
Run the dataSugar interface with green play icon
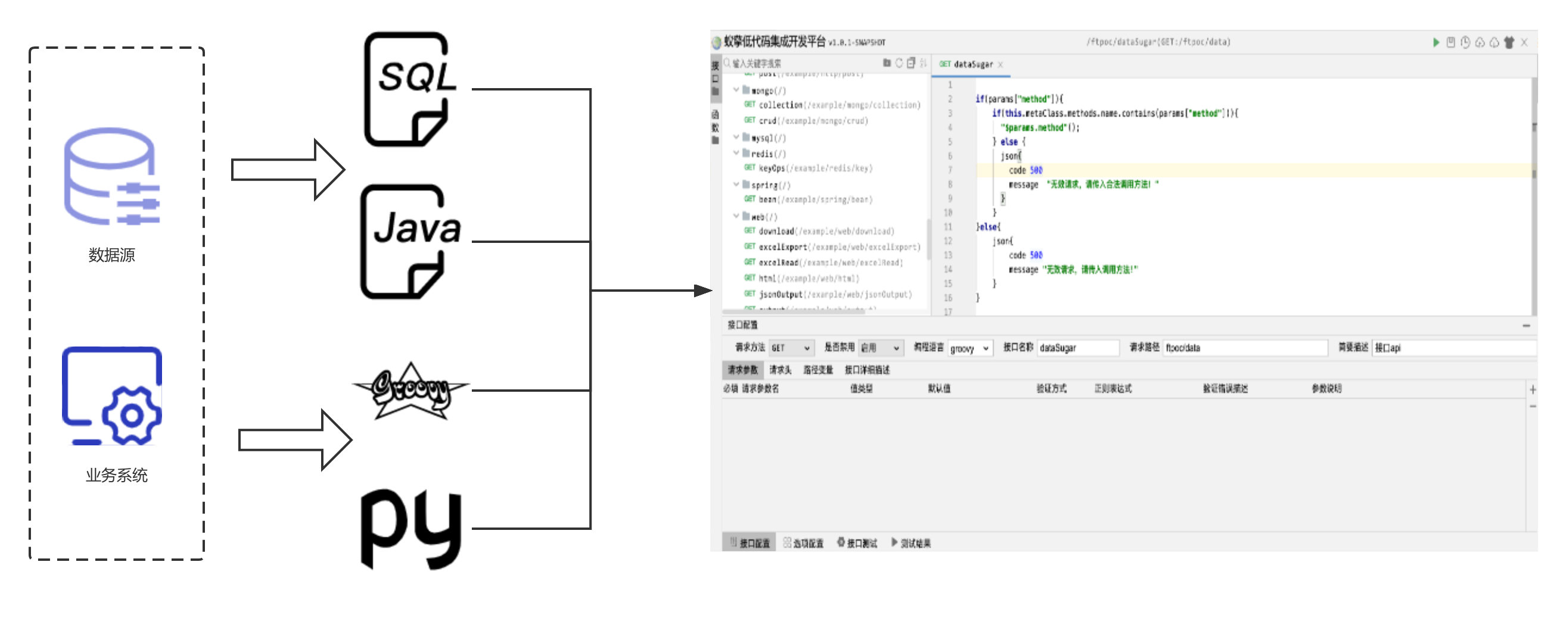(x=1436, y=42)
